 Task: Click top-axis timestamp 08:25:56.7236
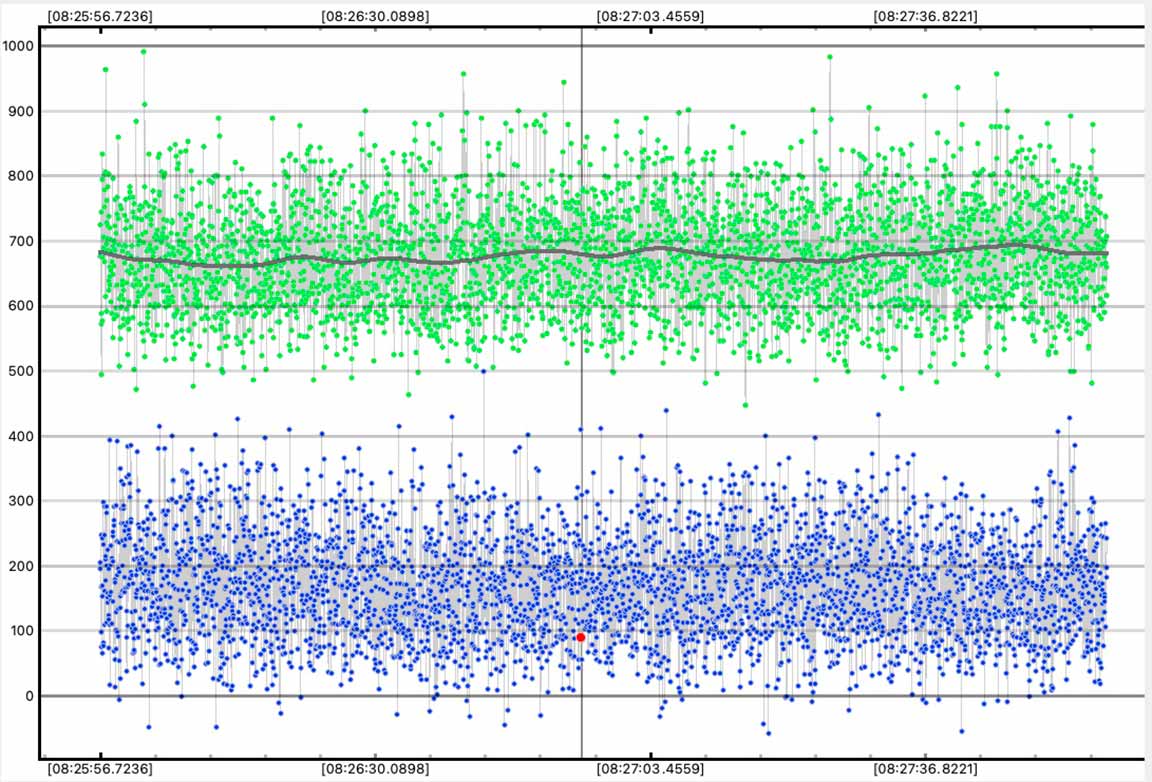(100, 16)
